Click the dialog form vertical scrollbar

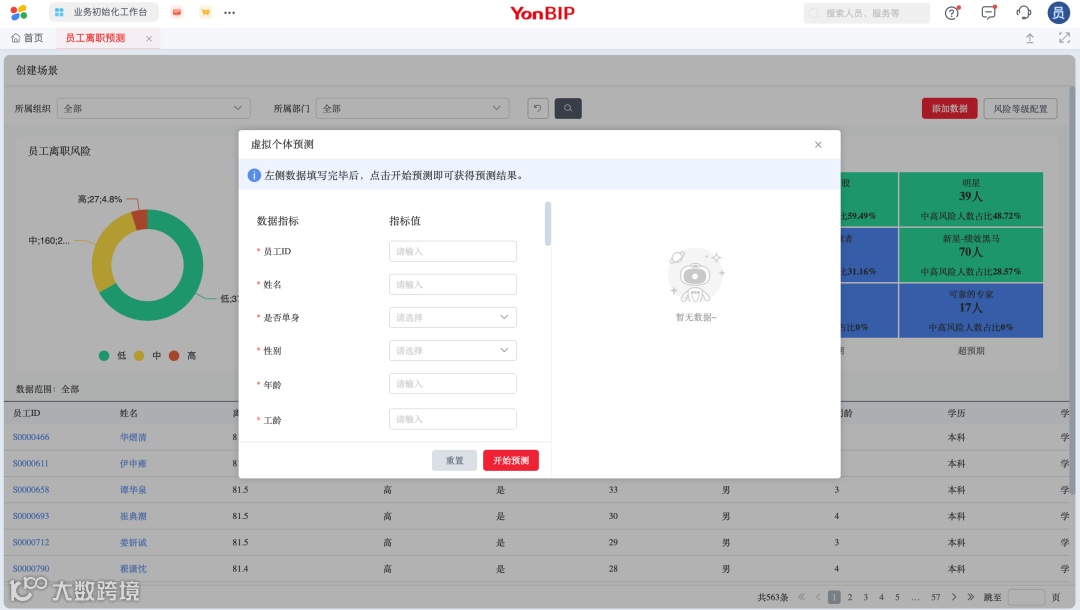pyautogui.click(x=548, y=224)
